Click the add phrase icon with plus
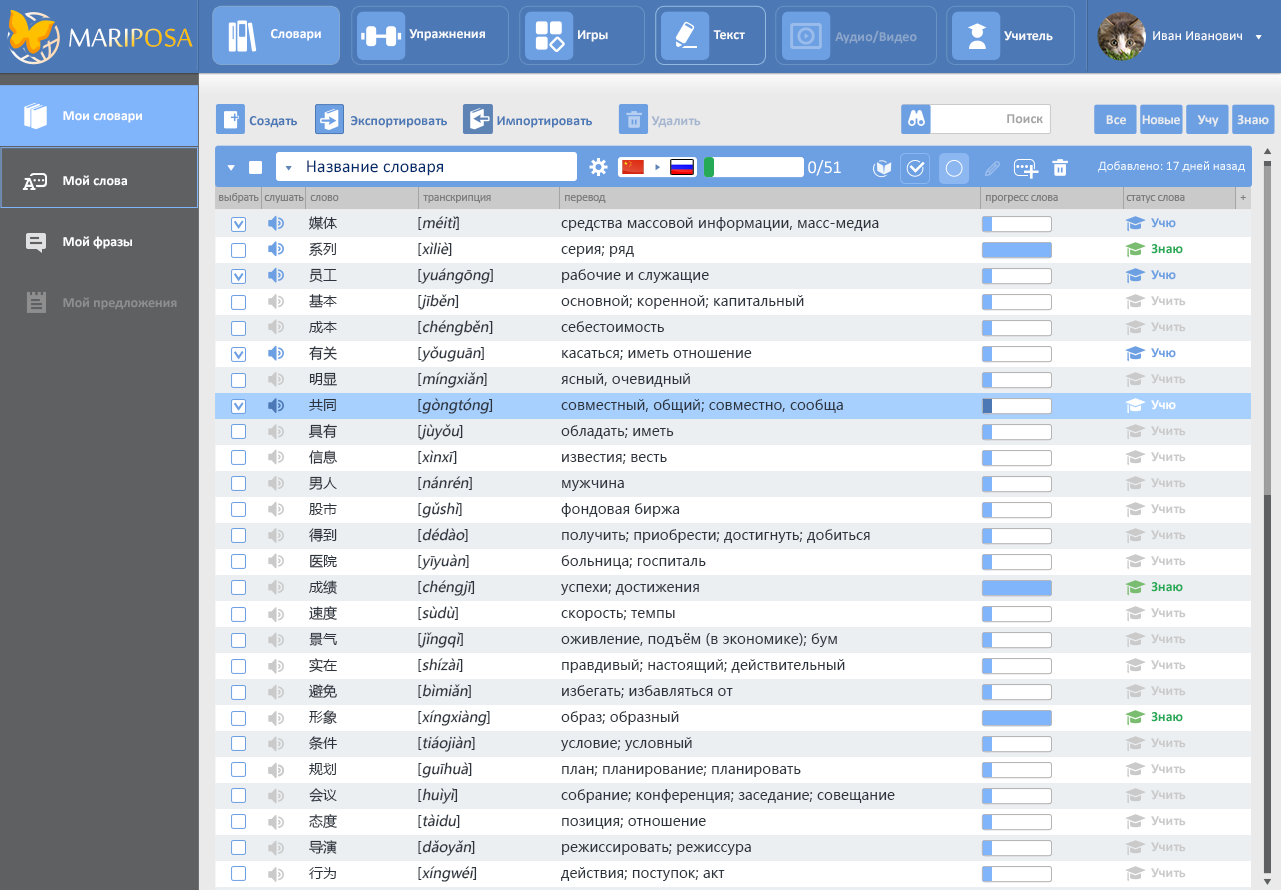The image size is (1281, 890). pyautogui.click(x=1025, y=168)
